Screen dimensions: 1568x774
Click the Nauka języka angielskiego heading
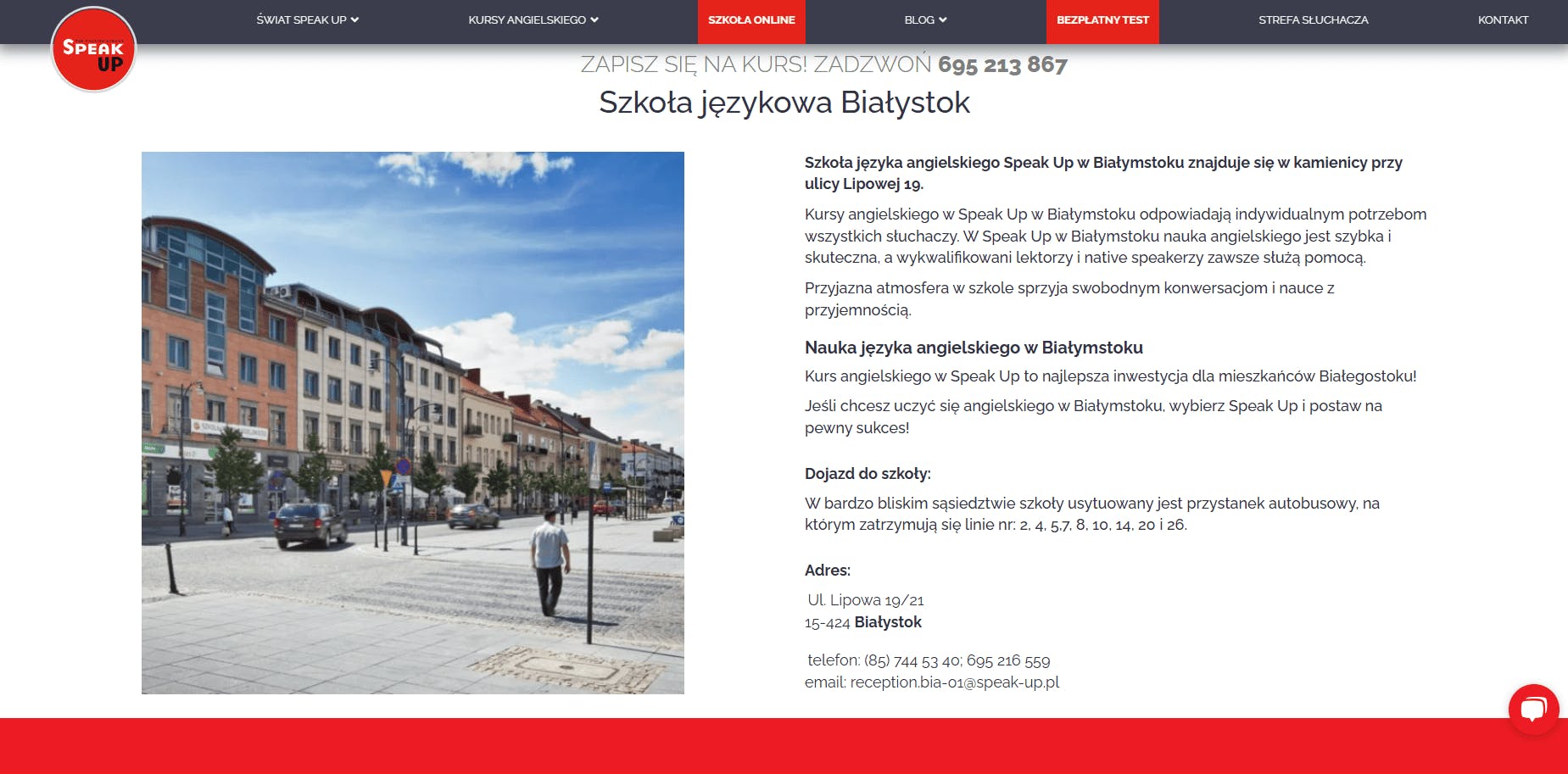pos(973,347)
